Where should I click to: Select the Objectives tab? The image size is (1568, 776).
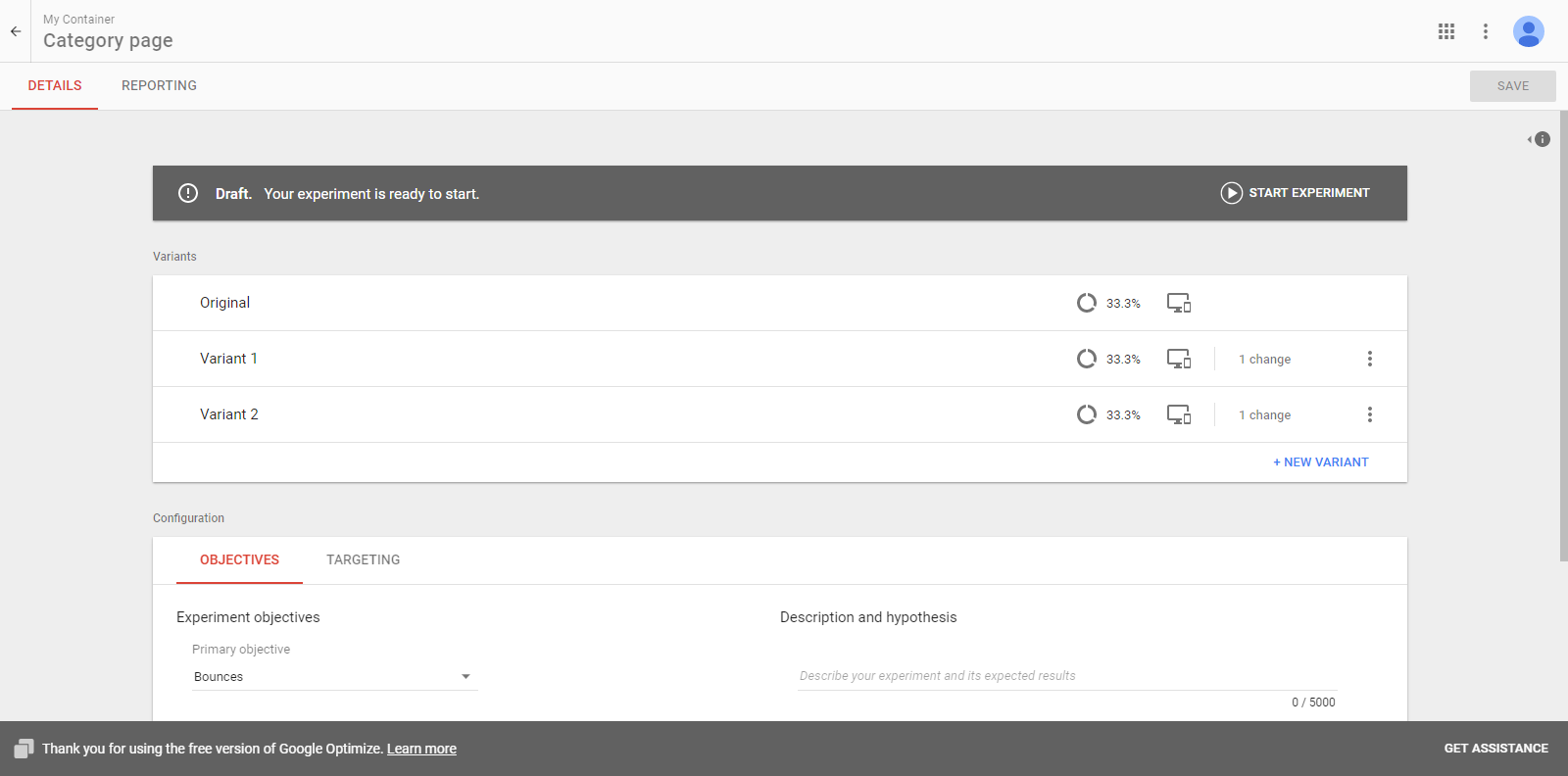click(x=239, y=560)
